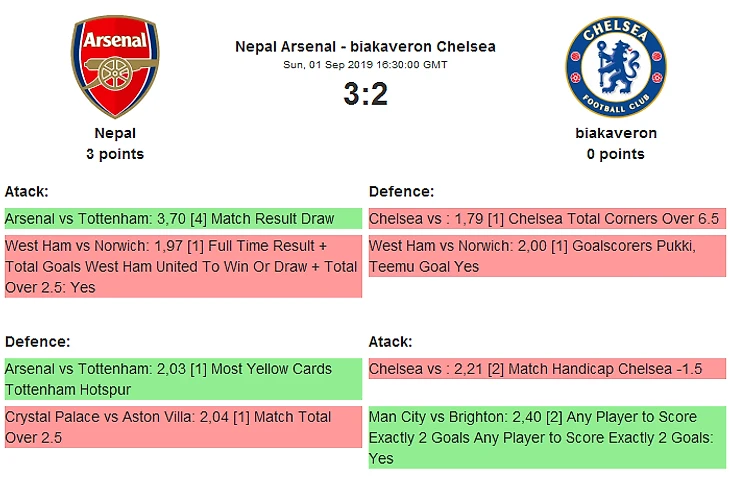730x480 pixels.
Task: Click Most Yellow Cards Tottenham Hotspur bet
Action: coord(182,379)
